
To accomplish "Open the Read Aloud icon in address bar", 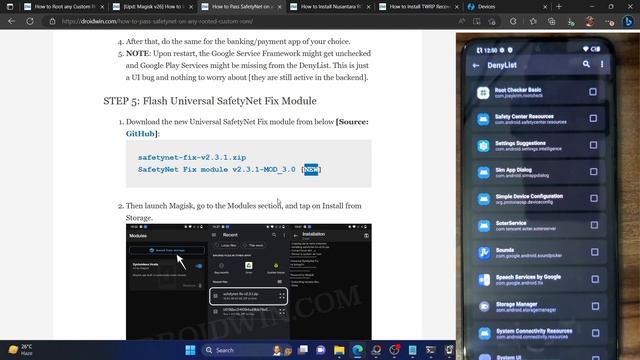I will tap(461, 21).
